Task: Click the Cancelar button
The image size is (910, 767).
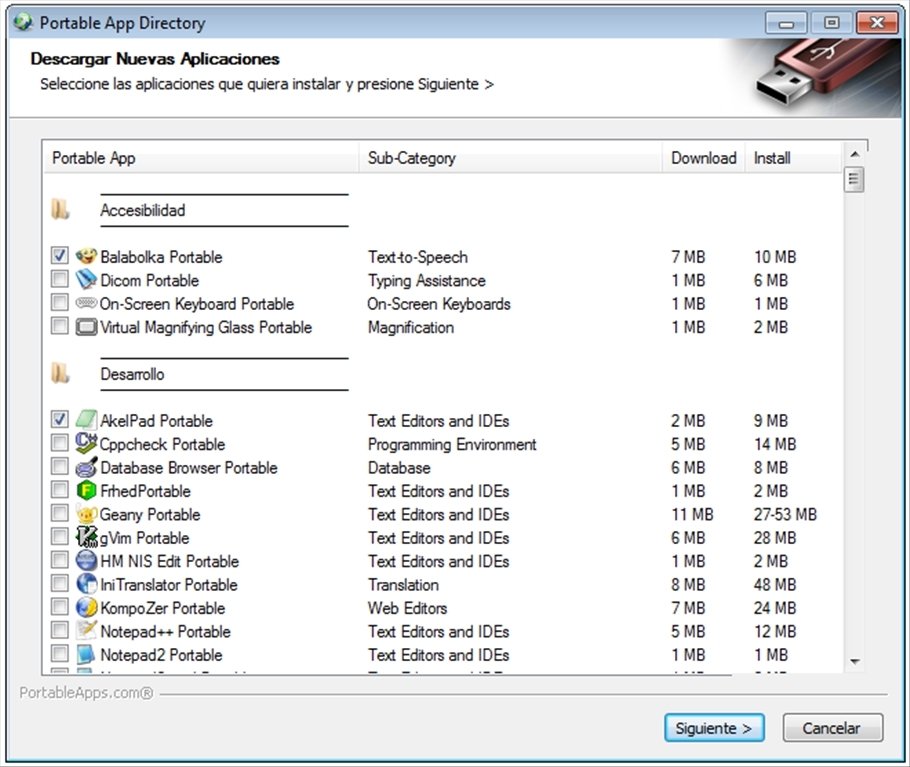Action: (x=833, y=728)
